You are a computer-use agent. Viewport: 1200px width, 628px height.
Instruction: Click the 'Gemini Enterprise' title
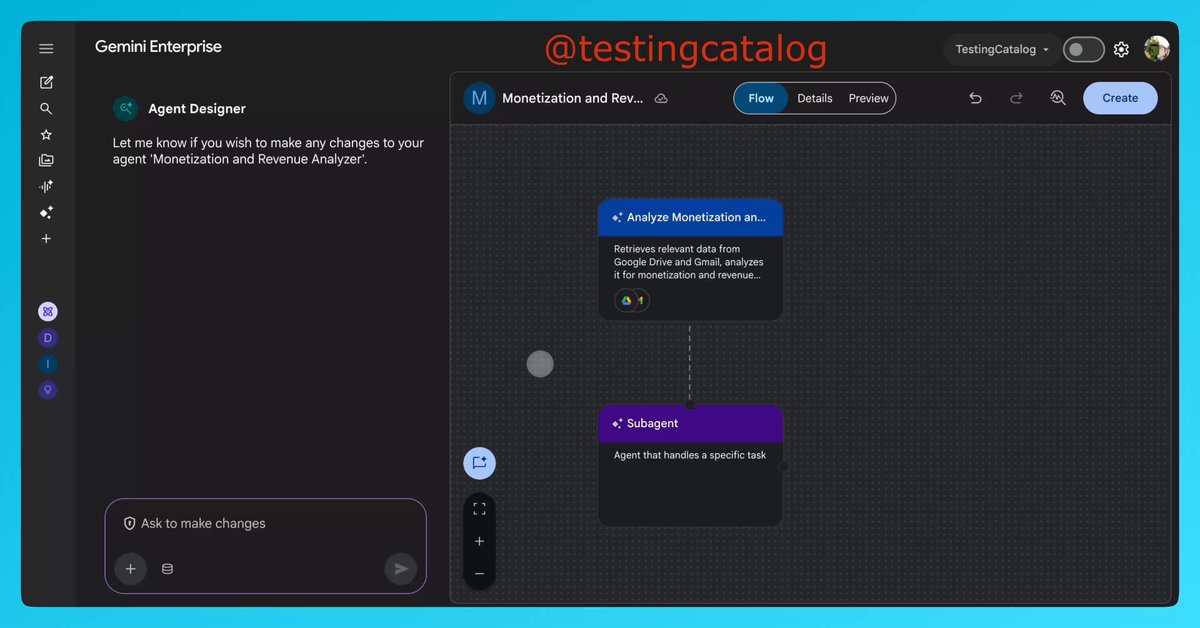(x=158, y=47)
